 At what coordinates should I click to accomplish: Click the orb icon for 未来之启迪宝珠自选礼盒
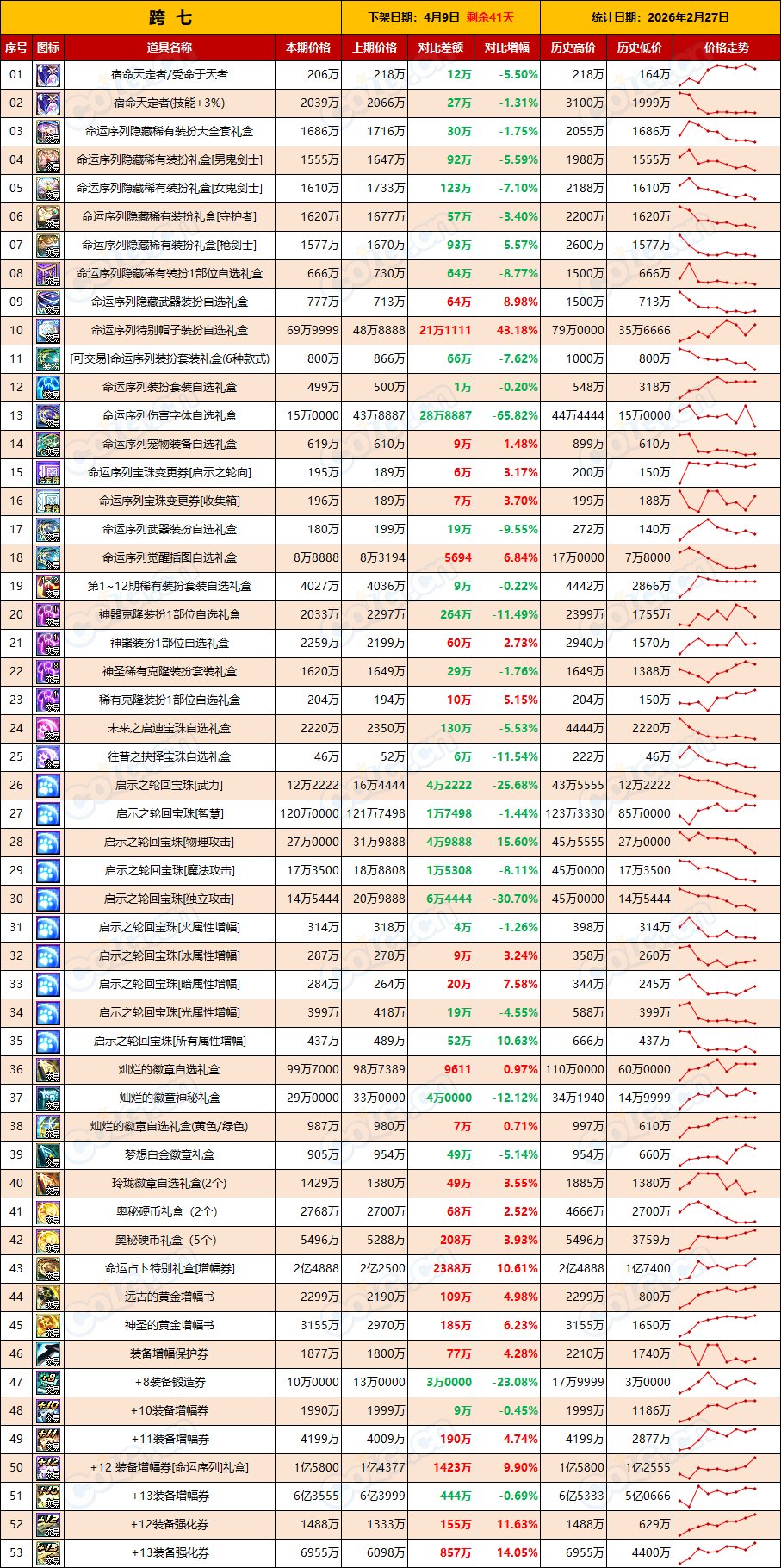48,729
